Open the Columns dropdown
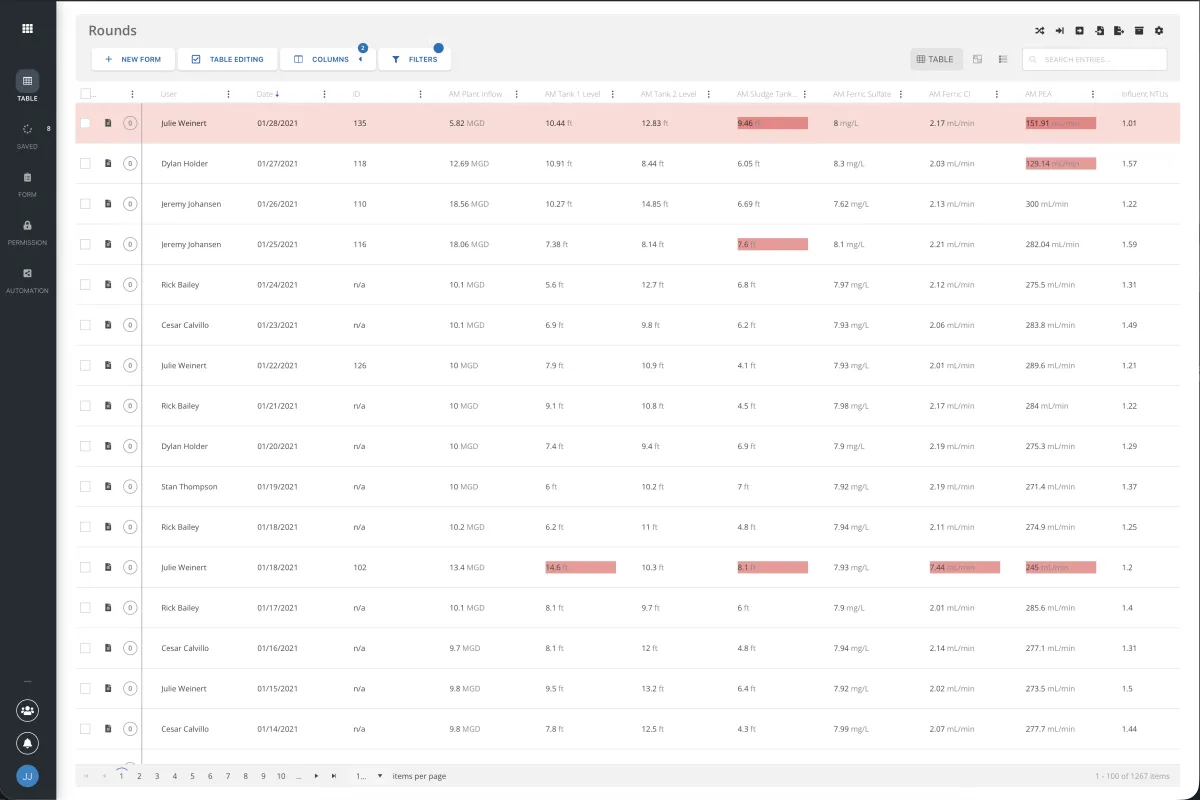This screenshot has height=800, width=1200. pyautogui.click(x=328, y=59)
